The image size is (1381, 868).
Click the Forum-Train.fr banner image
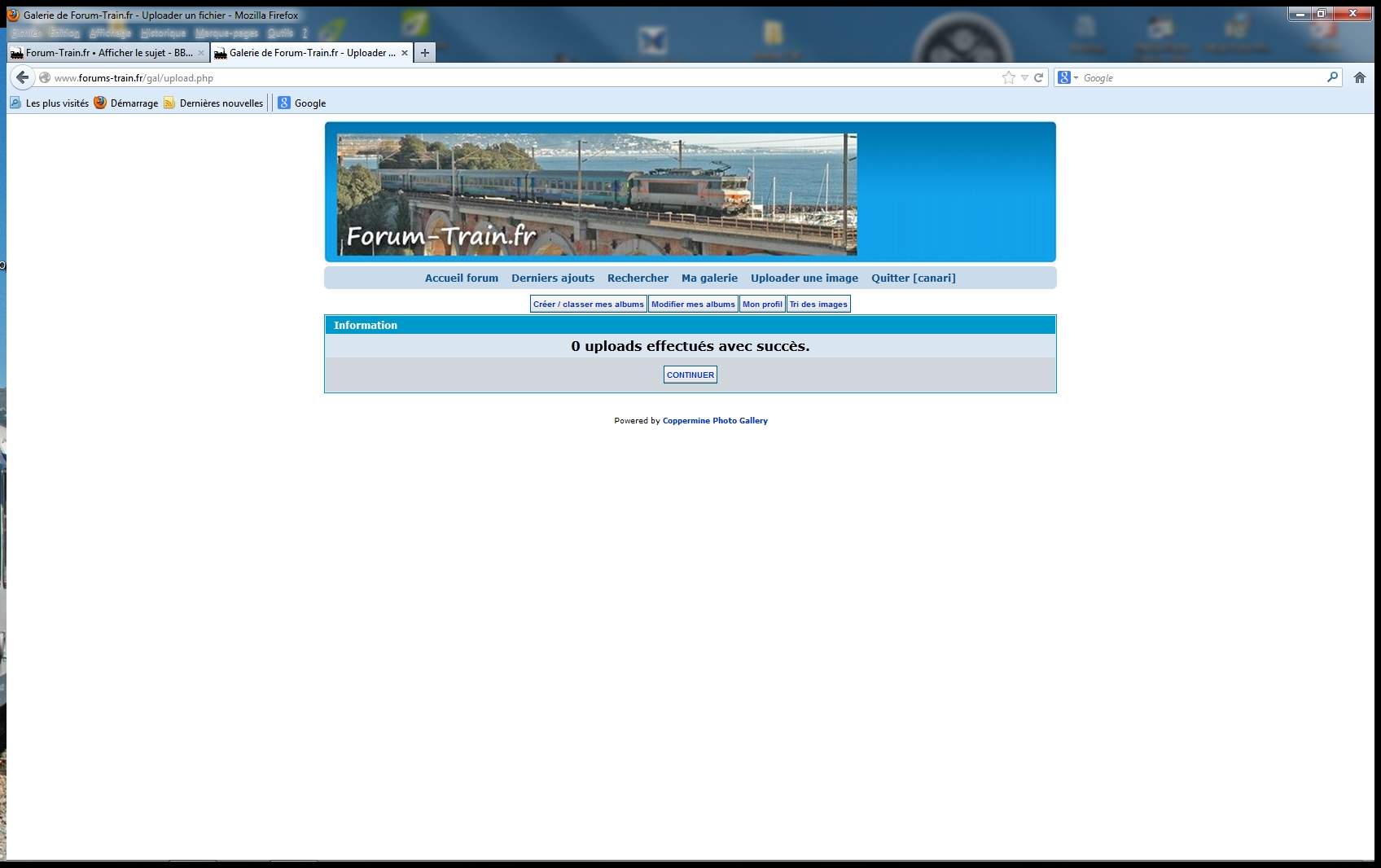(x=597, y=195)
